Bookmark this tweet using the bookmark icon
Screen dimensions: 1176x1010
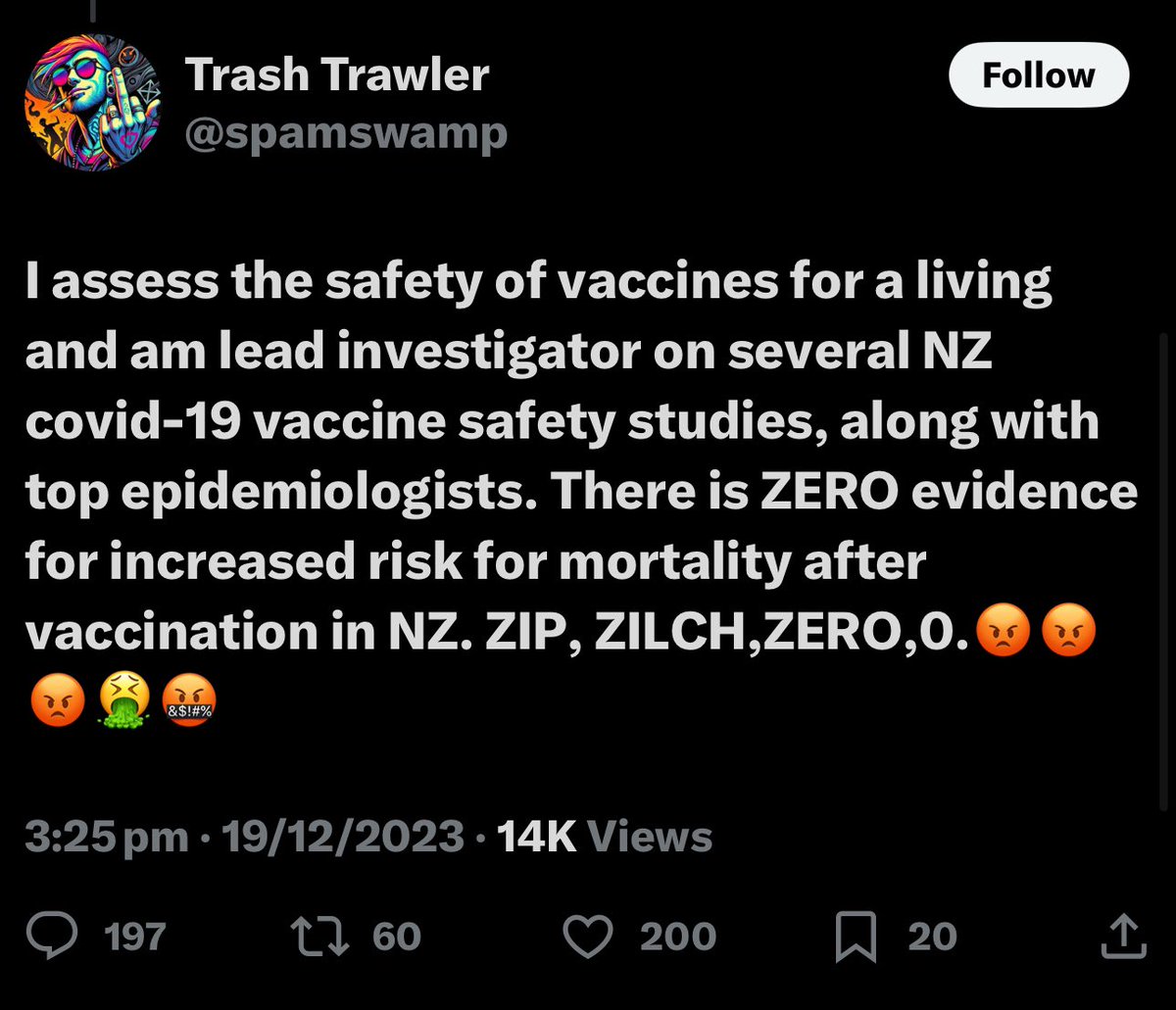(x=856, y=936)
